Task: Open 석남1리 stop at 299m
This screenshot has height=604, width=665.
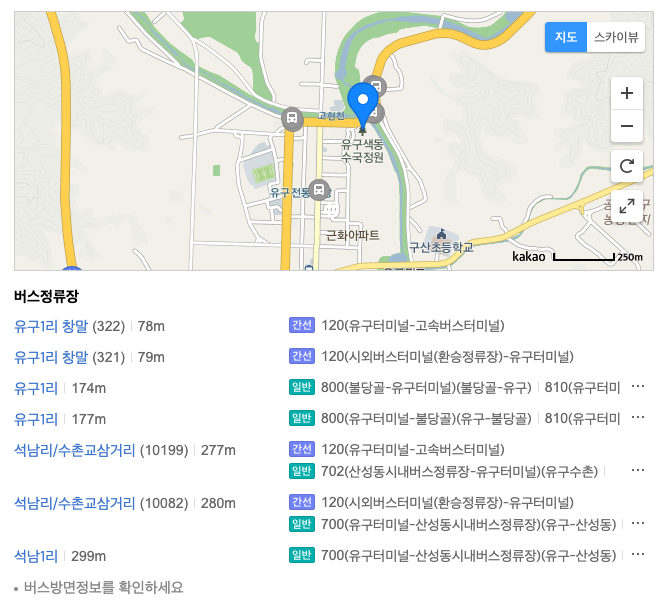Action: (x=36, y=556)
